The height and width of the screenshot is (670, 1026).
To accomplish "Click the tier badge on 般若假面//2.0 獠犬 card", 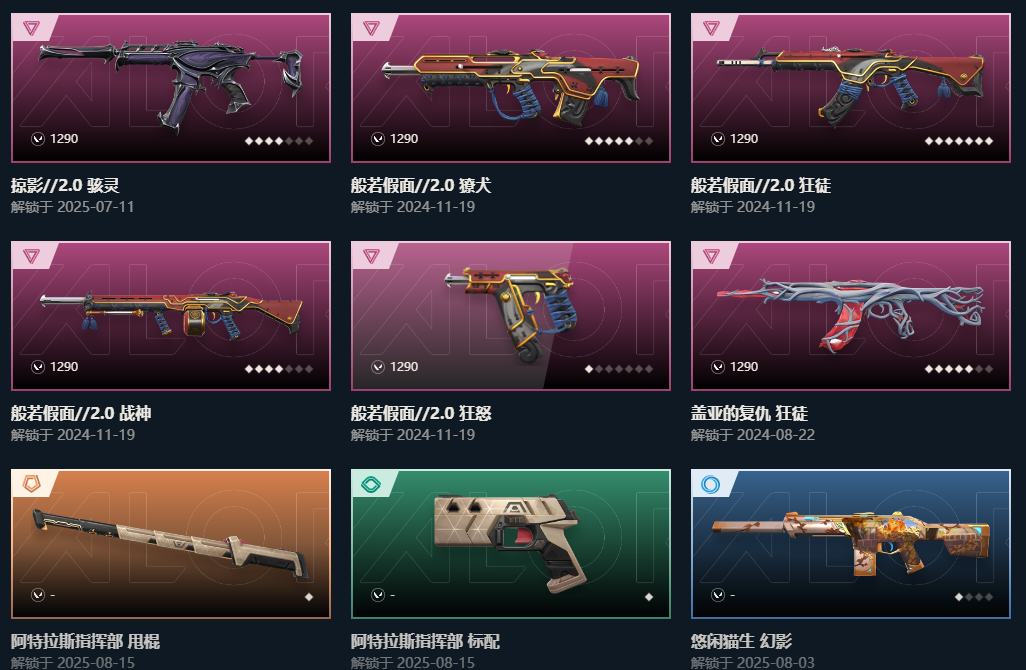I will coord(371,28).
